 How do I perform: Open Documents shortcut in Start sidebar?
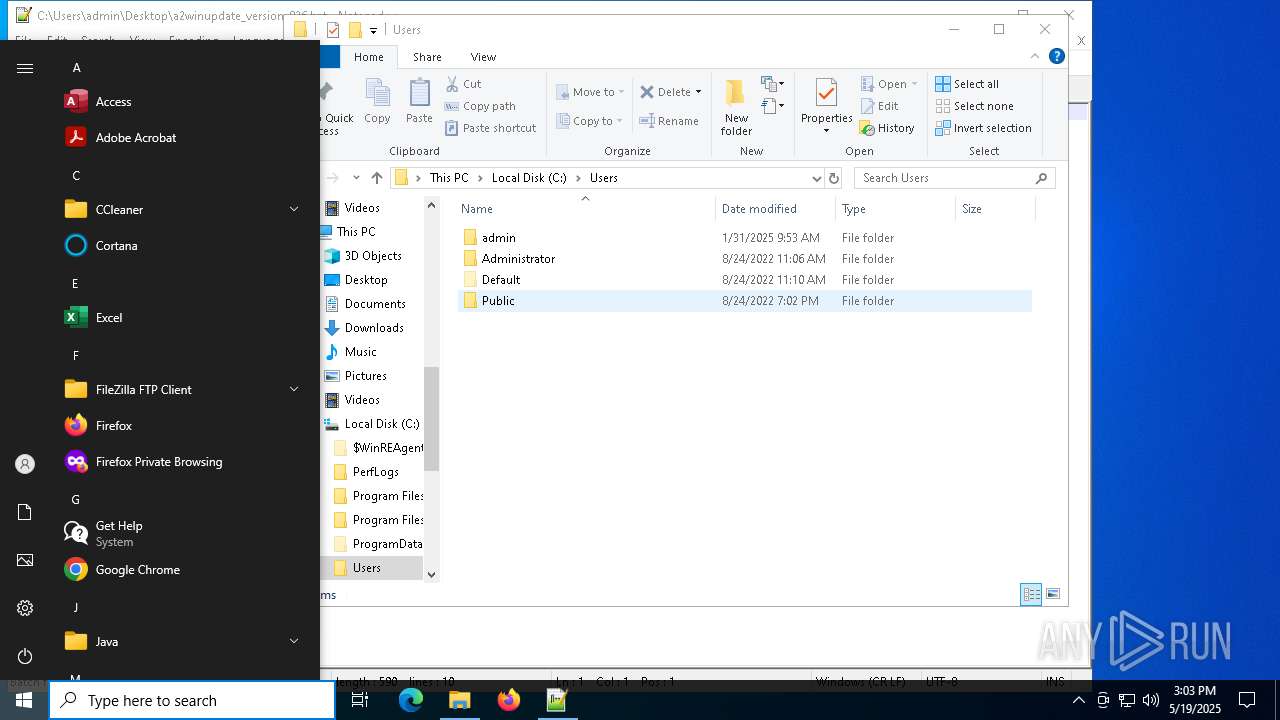coord(25,512)
